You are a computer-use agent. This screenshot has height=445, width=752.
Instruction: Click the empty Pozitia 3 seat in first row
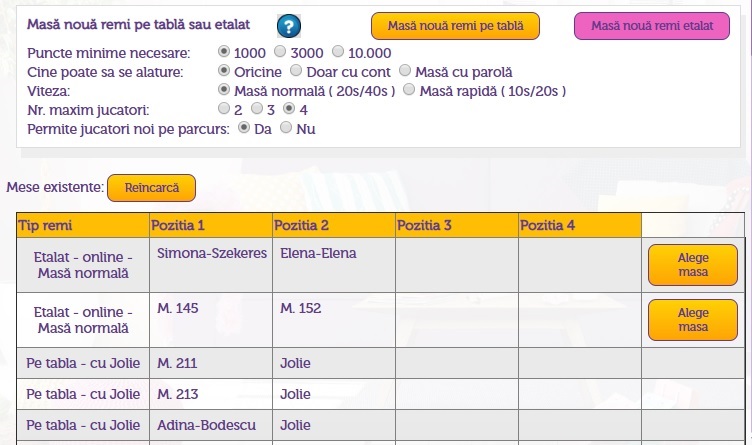[x=457, y=265]
